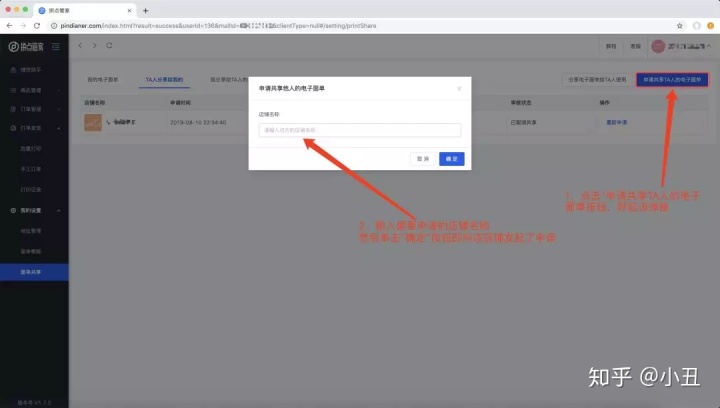Click the 店铺名称 column header
This screenshot has width=720, height=408.
tap(95, 103)
